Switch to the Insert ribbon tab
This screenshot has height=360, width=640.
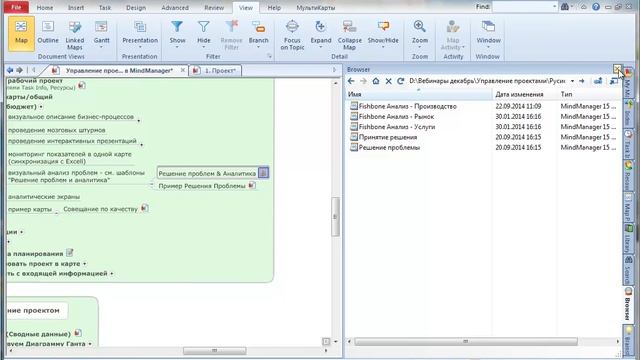[x=76, y=7]
